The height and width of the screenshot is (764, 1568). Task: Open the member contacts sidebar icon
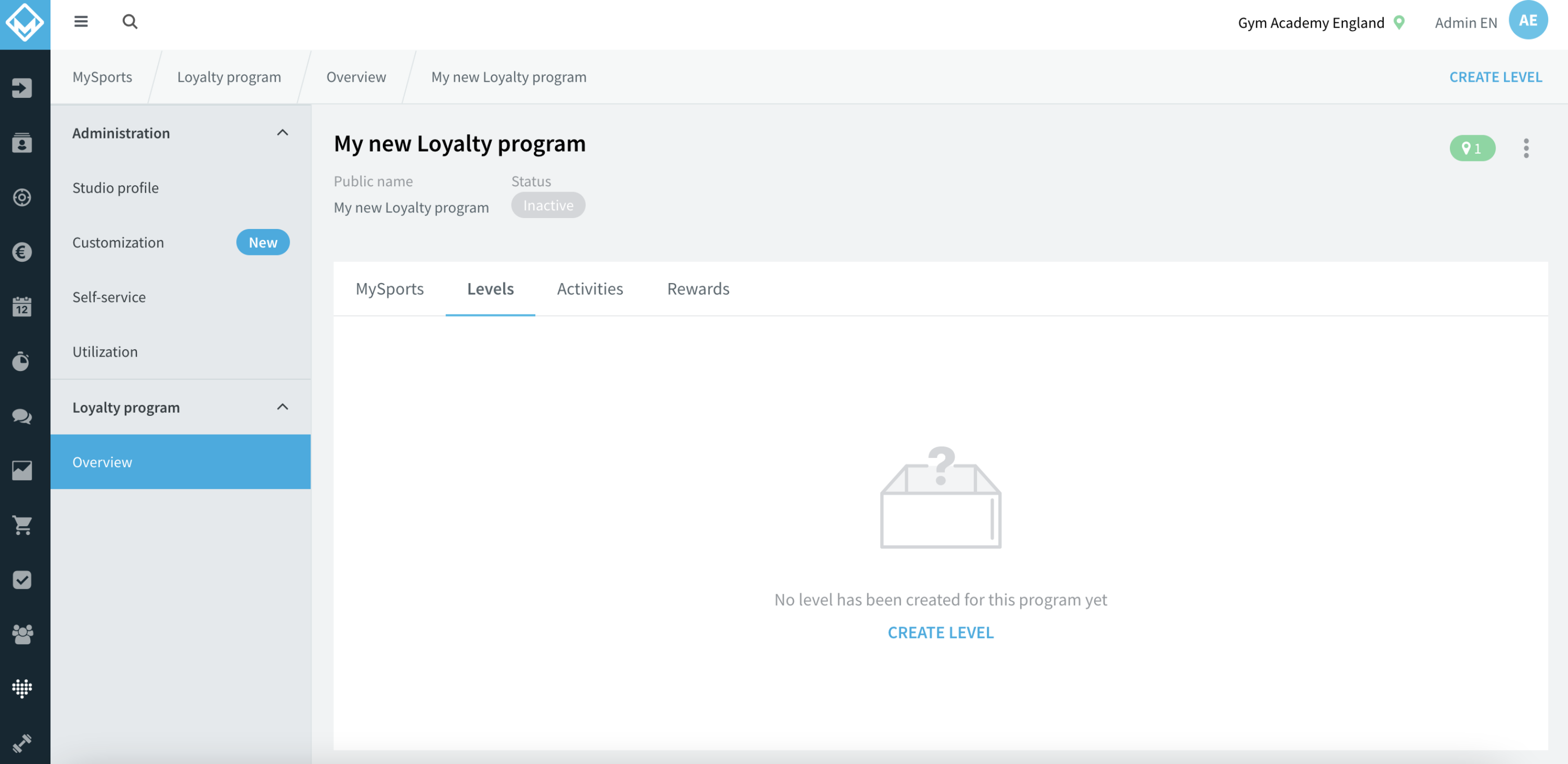click(22, 143)
